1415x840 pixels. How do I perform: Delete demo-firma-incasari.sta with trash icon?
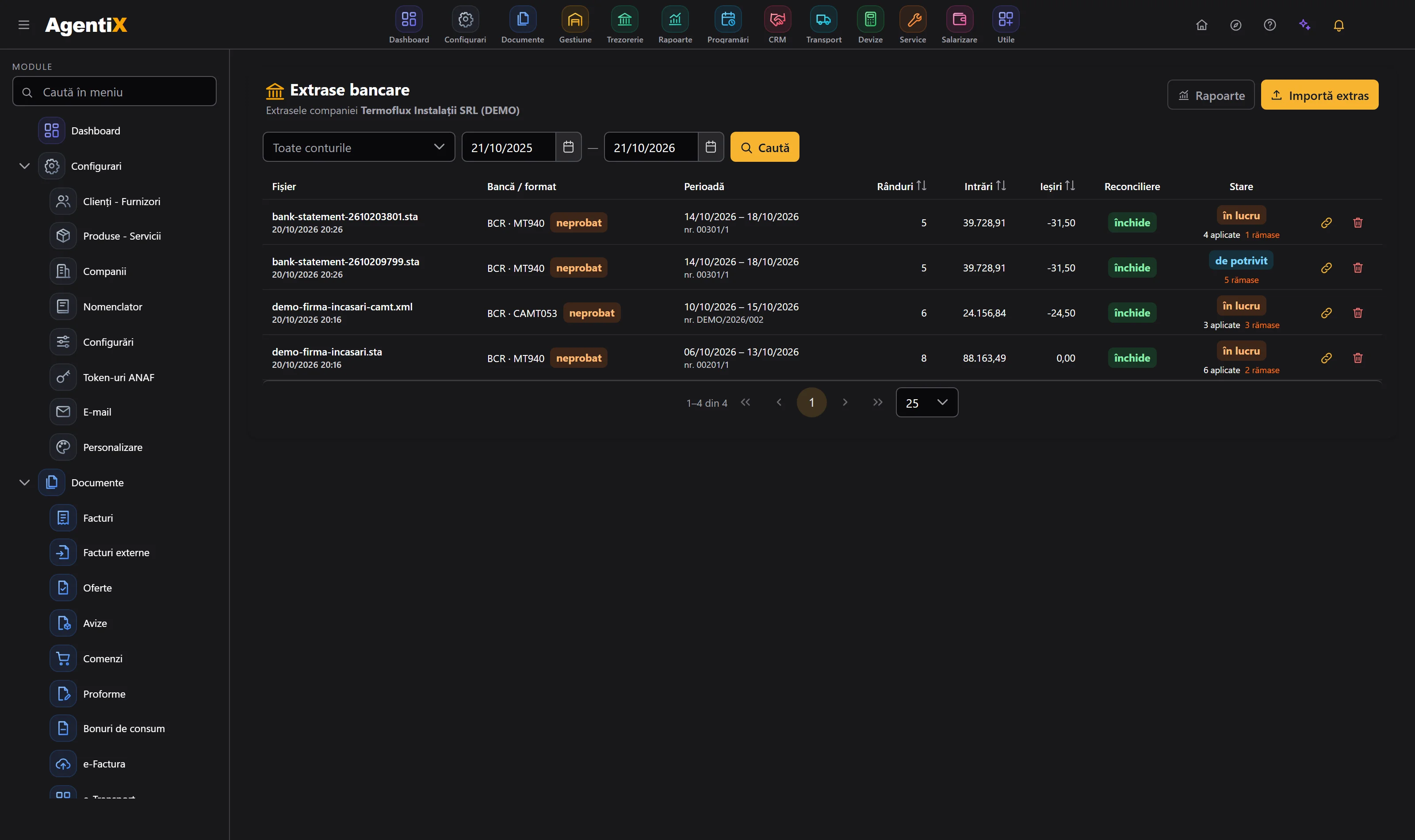(1358, 358)
